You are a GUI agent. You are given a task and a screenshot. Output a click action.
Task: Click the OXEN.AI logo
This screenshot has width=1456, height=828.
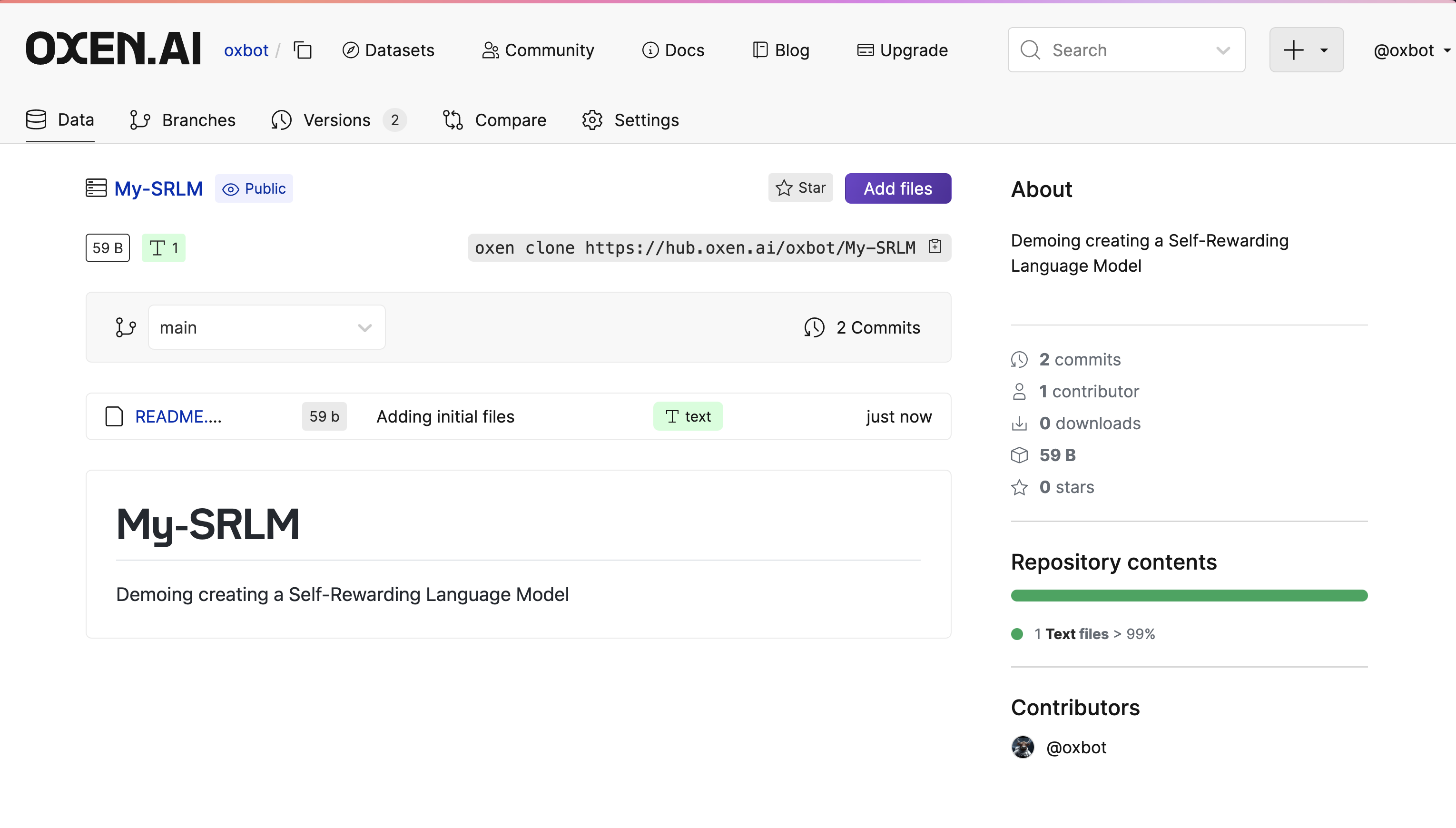[x=113, y=49]
